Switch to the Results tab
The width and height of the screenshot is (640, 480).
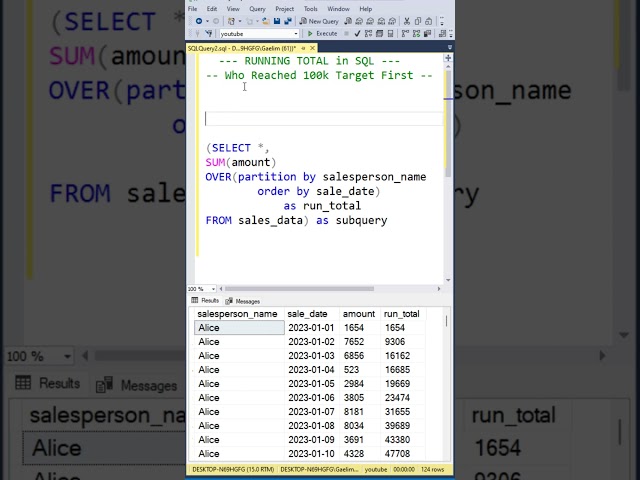coord(205,301)
